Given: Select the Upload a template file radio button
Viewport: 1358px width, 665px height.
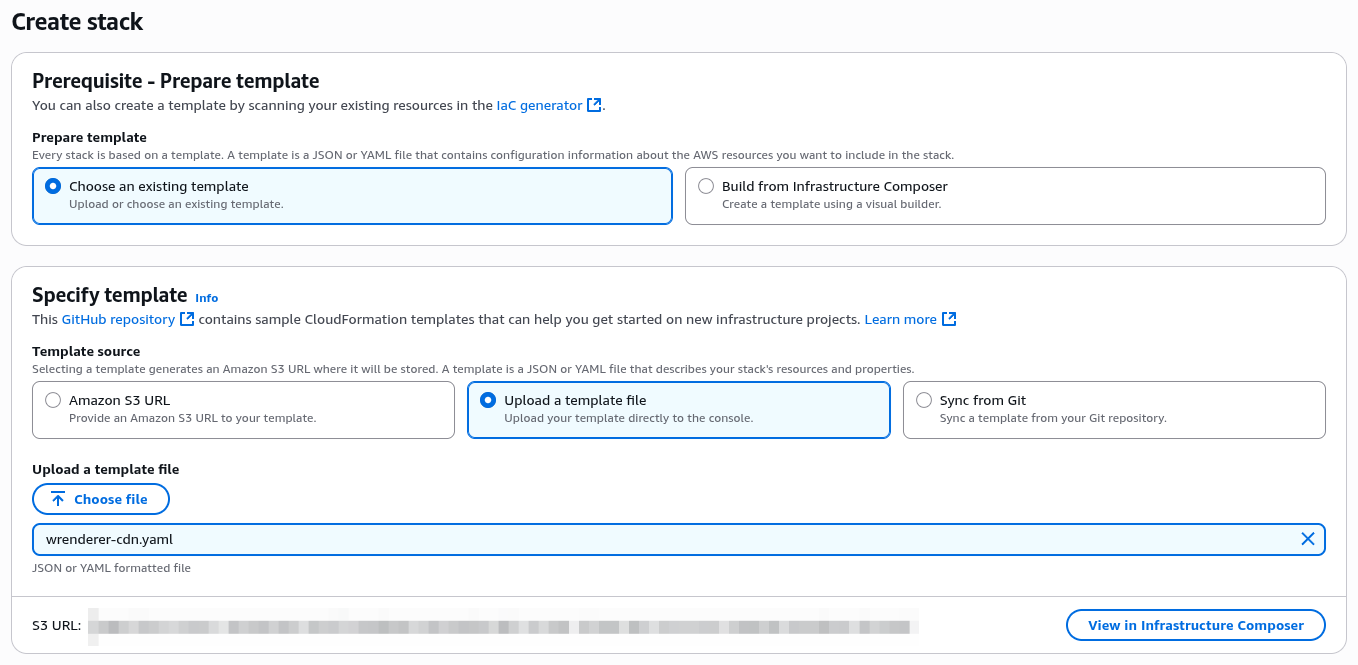Looking at the screenshot, I should click(487, 399).
